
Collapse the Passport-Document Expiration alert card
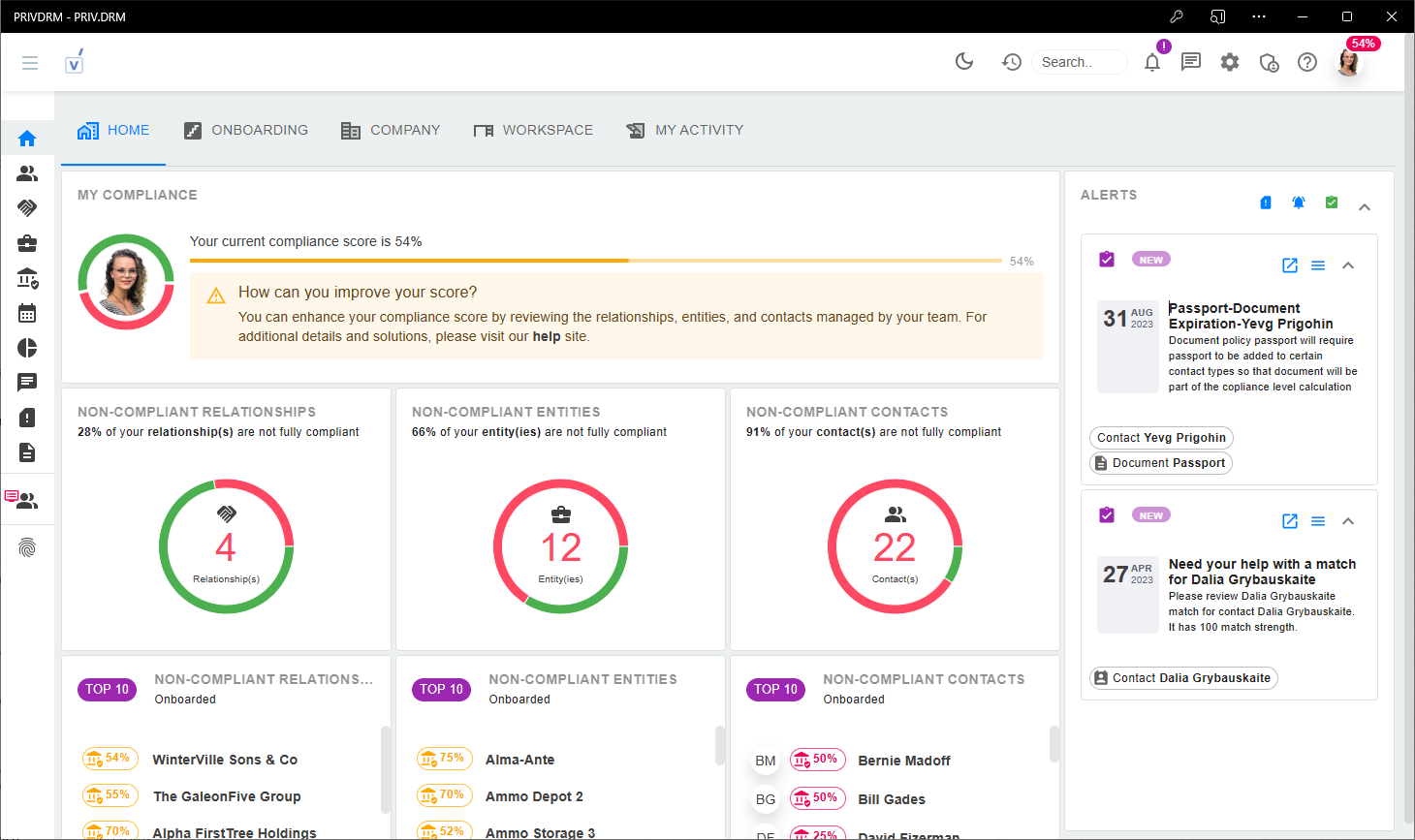coord(1348,264)
